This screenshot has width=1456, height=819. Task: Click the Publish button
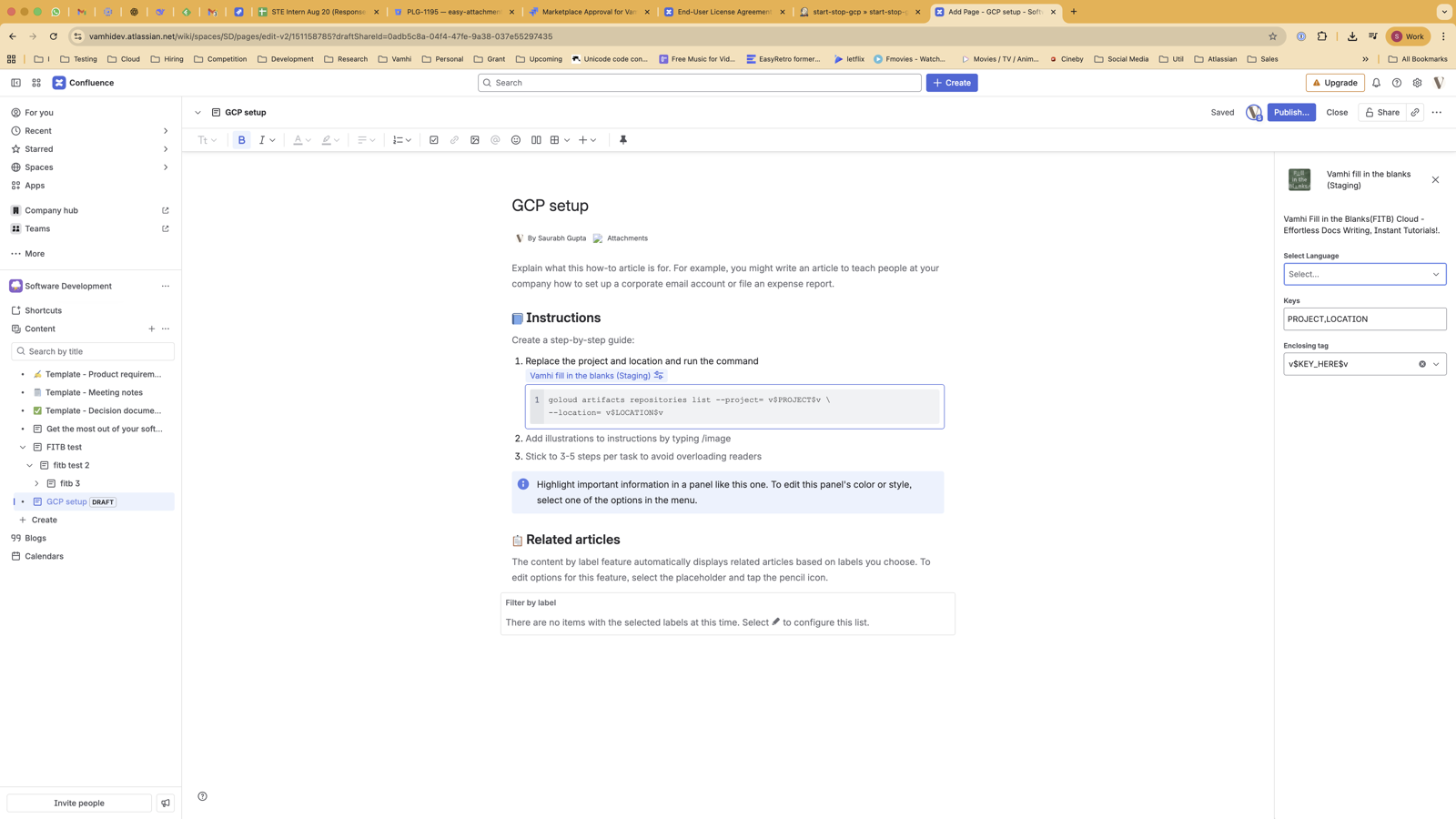[1290, 113]
